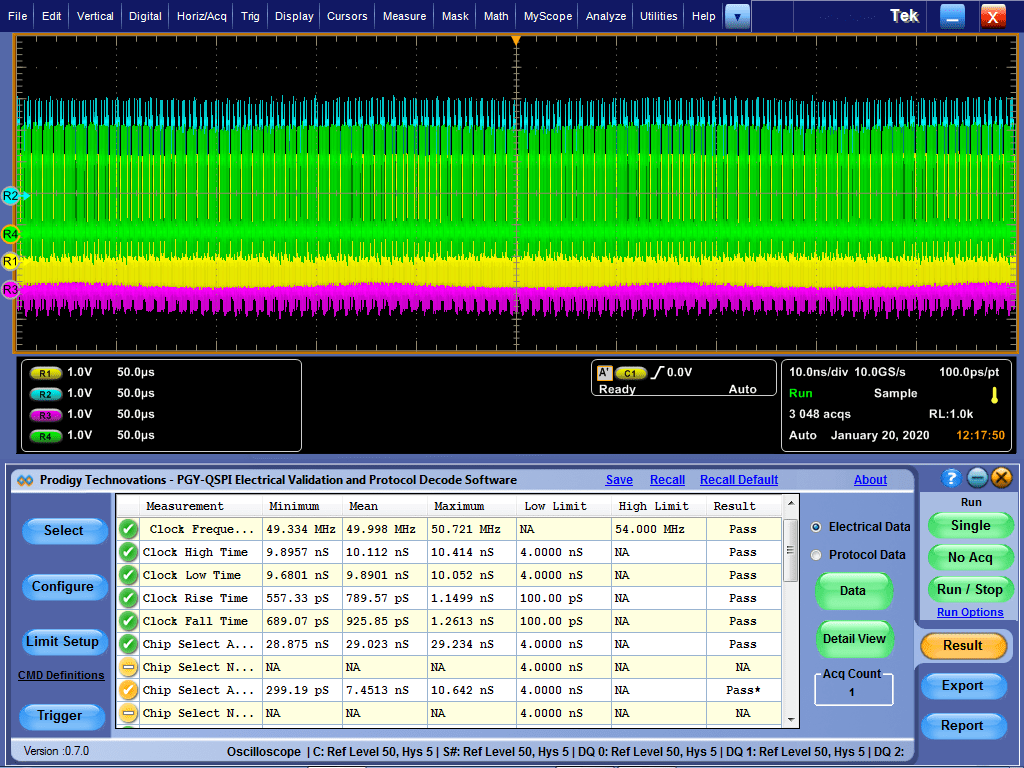This screenshot has height=768, width=1024.
Task: Select the Electrical Data radio button
Action: pos(816,527)
